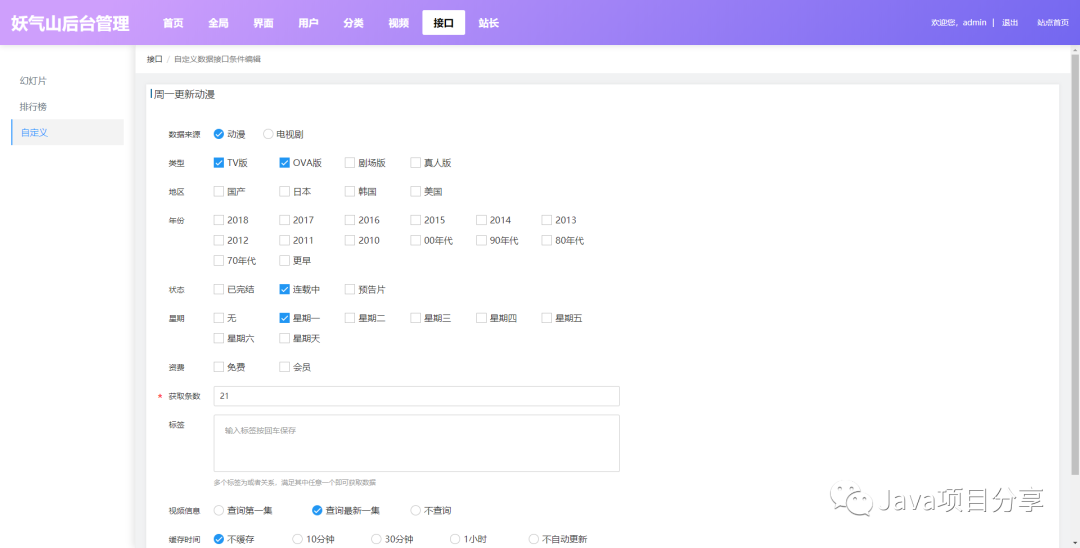Check the 2016 year checkbox
The height and width of the screenshot is (548, 1080).
click(350, 220)
